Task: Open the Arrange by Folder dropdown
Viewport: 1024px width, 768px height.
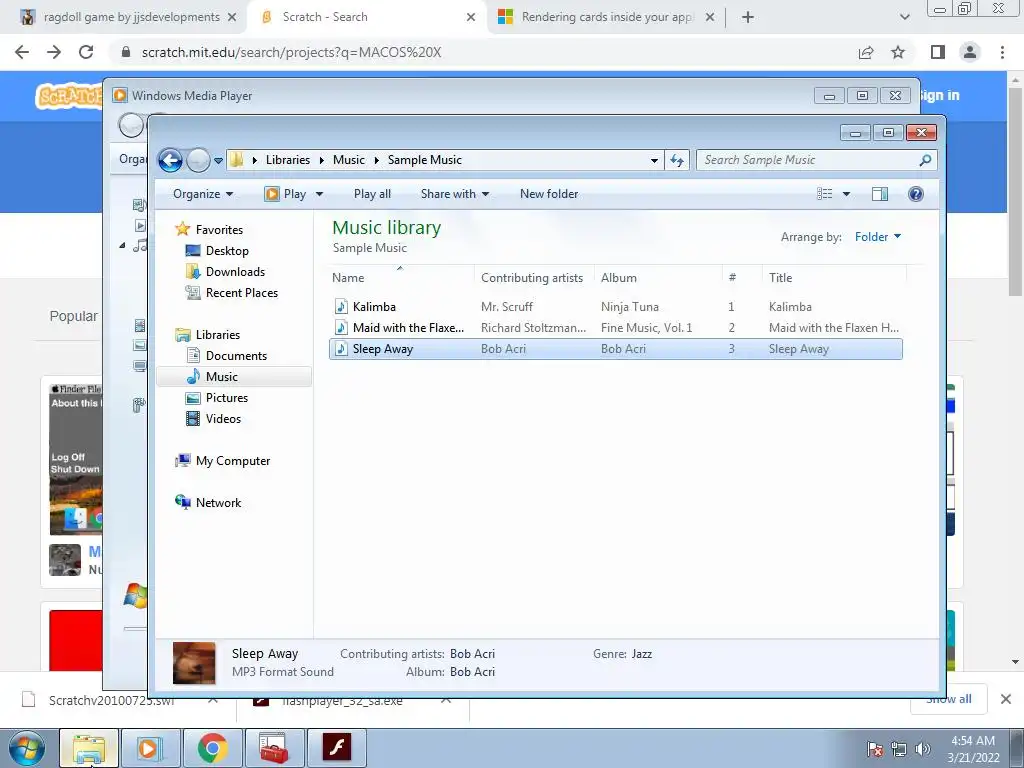Action: click(x=878, y=237)
